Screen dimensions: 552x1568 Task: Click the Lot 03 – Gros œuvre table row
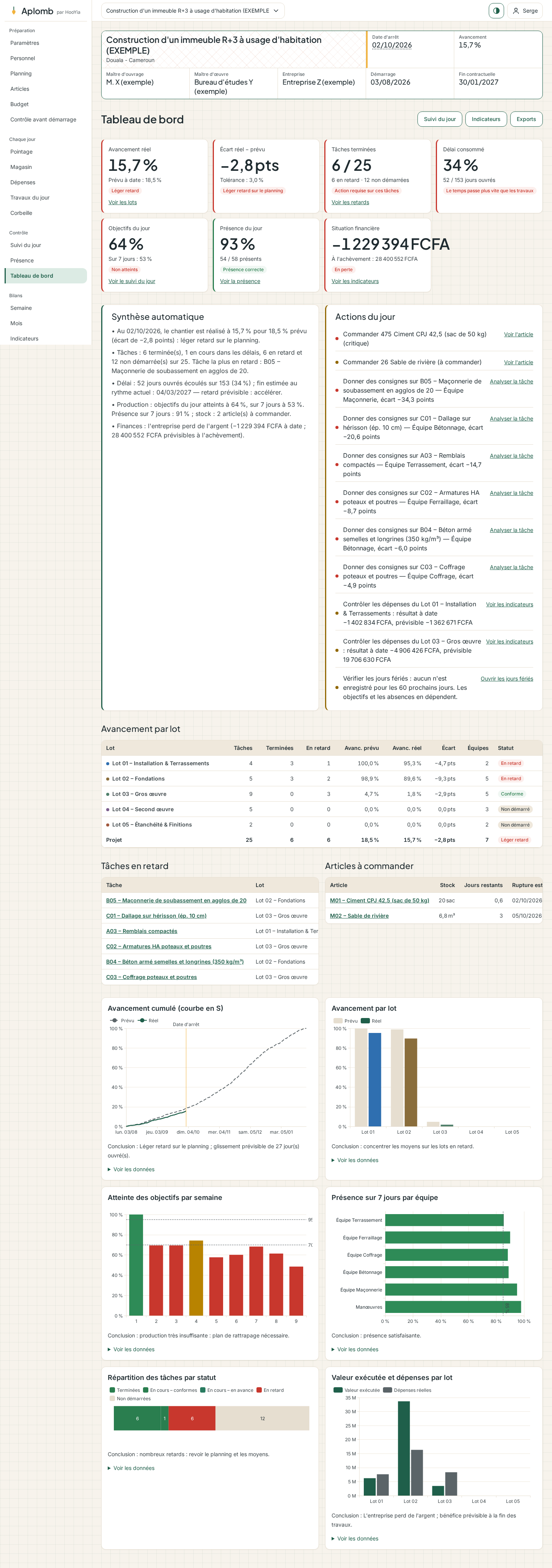[x=322, y=794]
